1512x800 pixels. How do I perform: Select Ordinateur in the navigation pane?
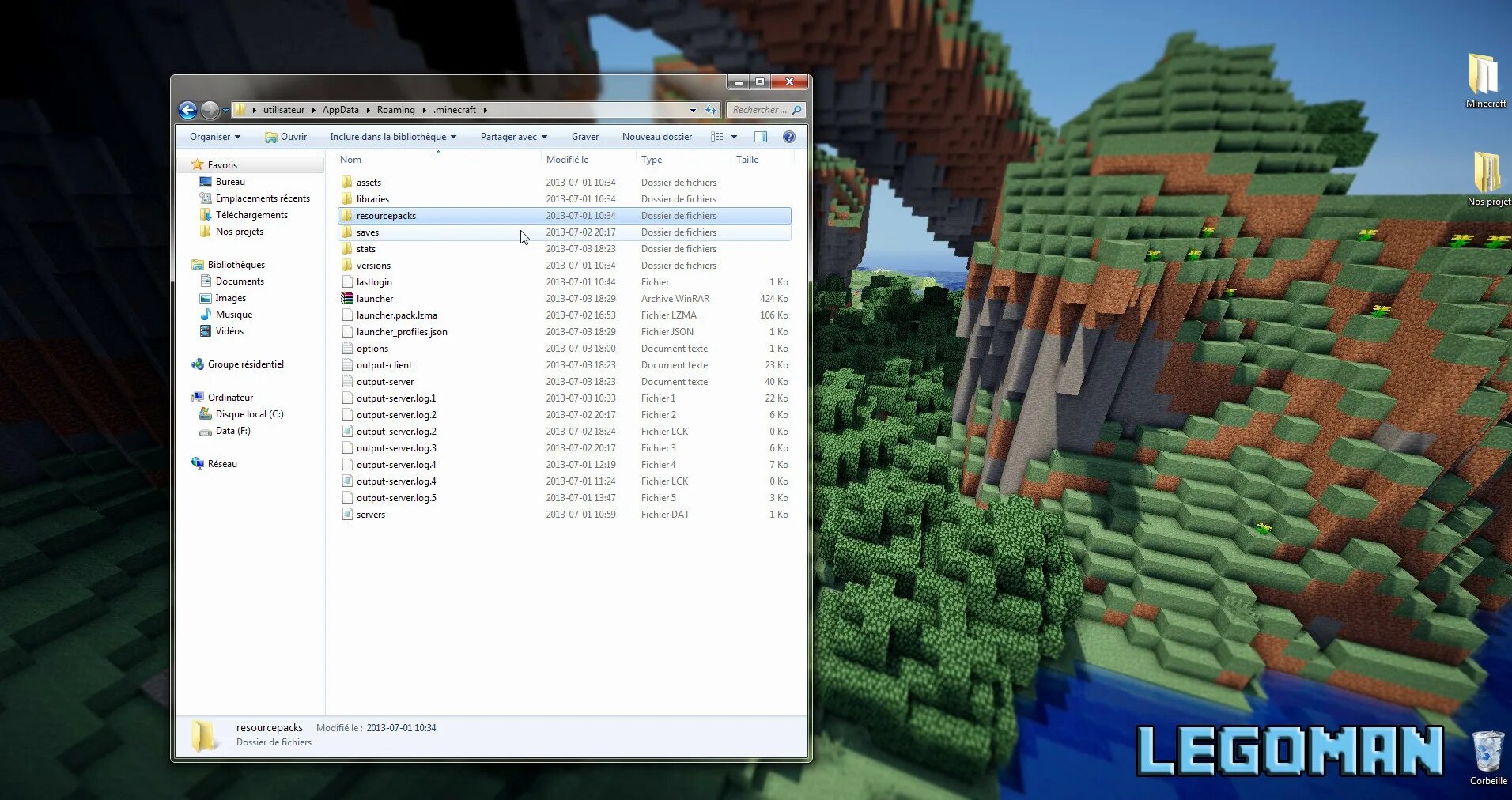tap(230, 398)
